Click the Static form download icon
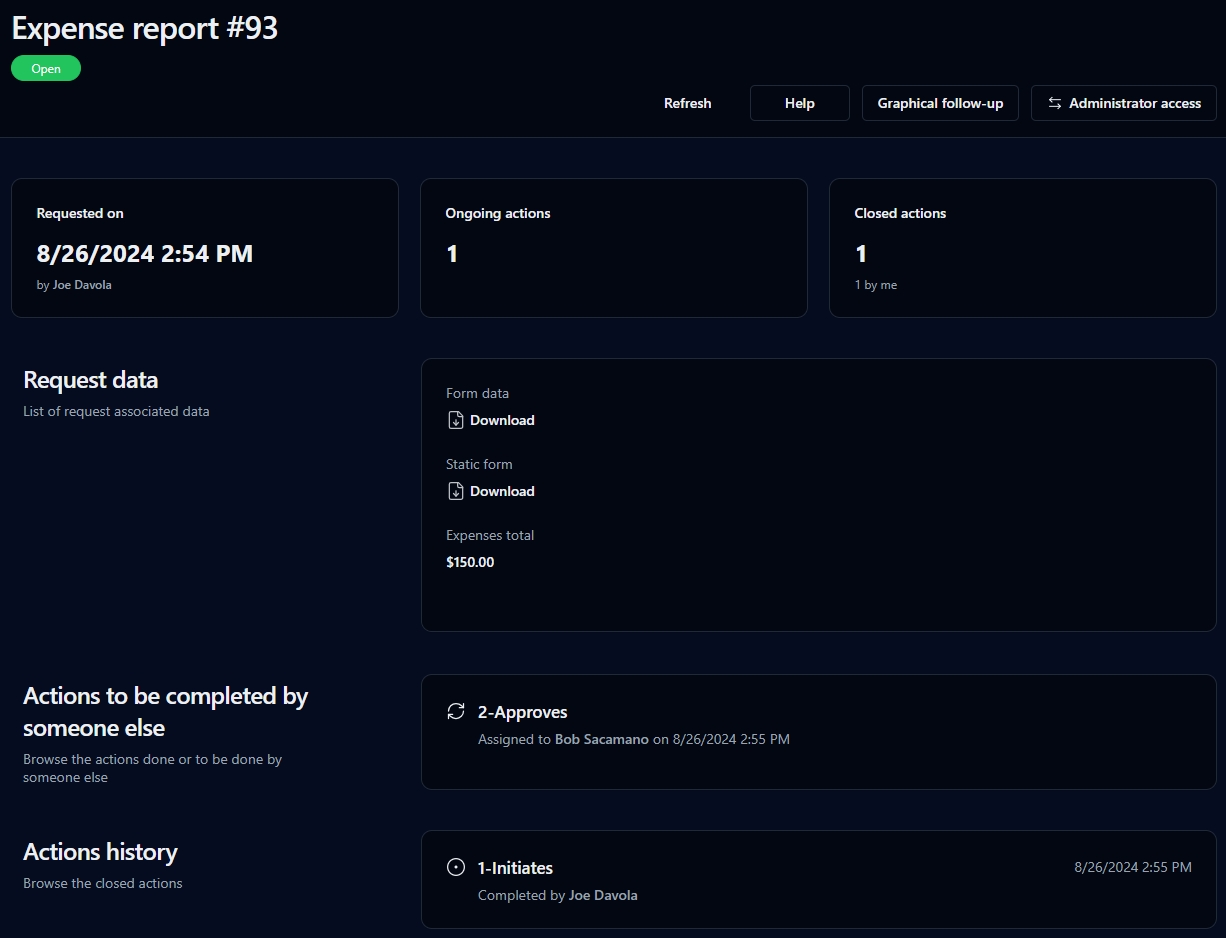 coord(455,491)
